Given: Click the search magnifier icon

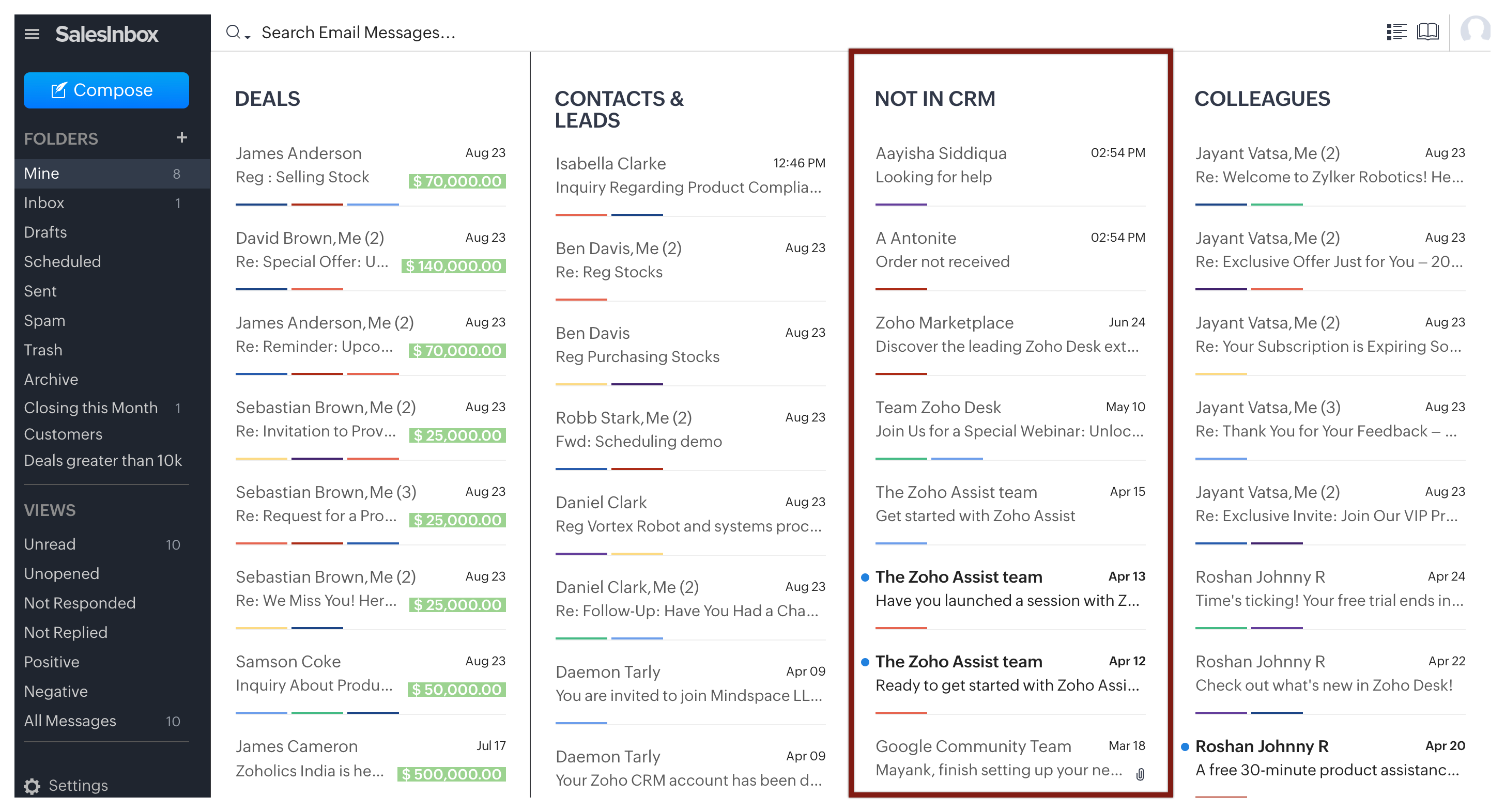Looking at the screenshot, I should pyautogui.click(x=233, y=32).
